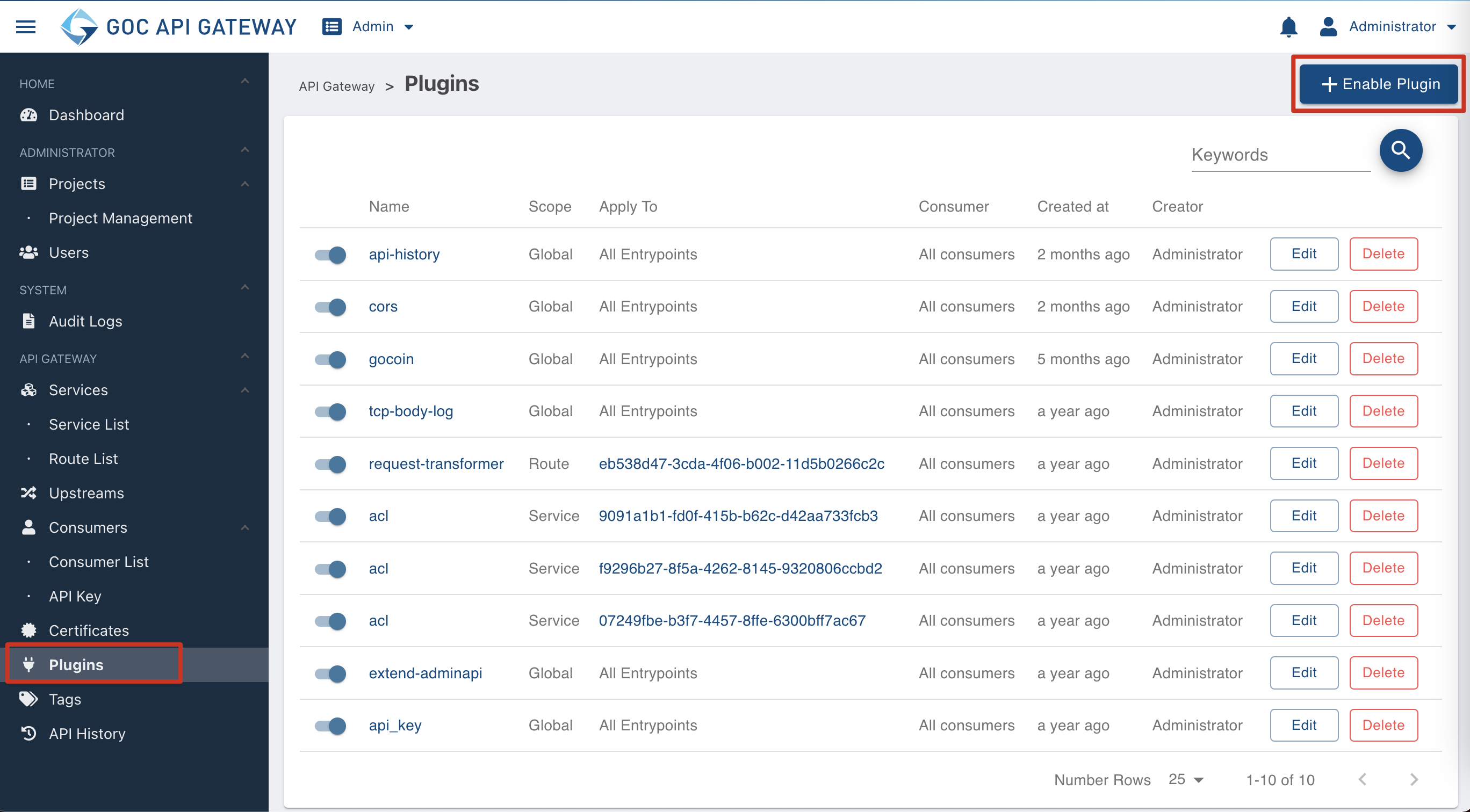Toggle the api_key plugin switch
The width and height of the screenshot is (1470, 812).
tap(330, 726)
